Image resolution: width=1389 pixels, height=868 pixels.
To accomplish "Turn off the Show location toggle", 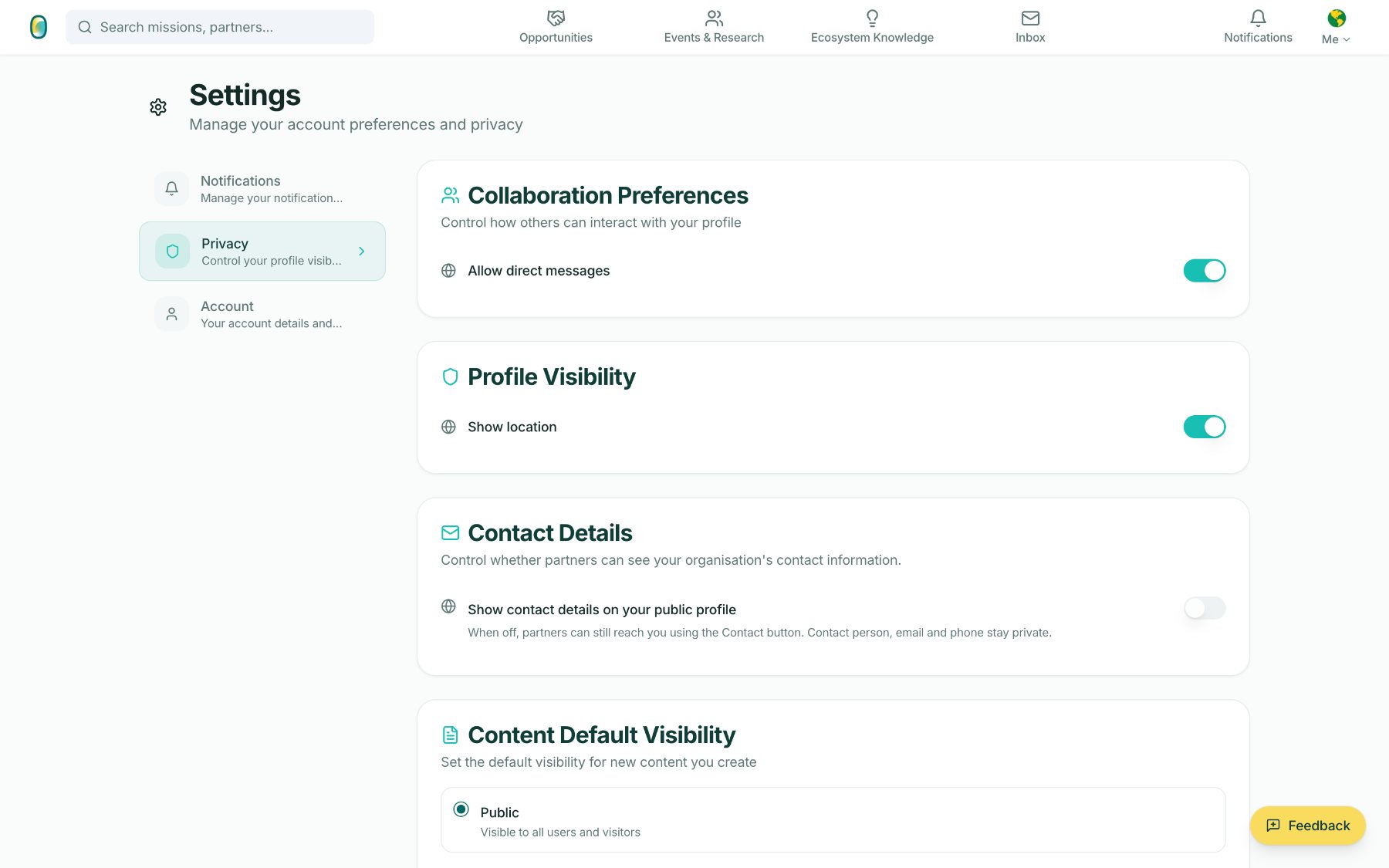I will (1204, 427).
